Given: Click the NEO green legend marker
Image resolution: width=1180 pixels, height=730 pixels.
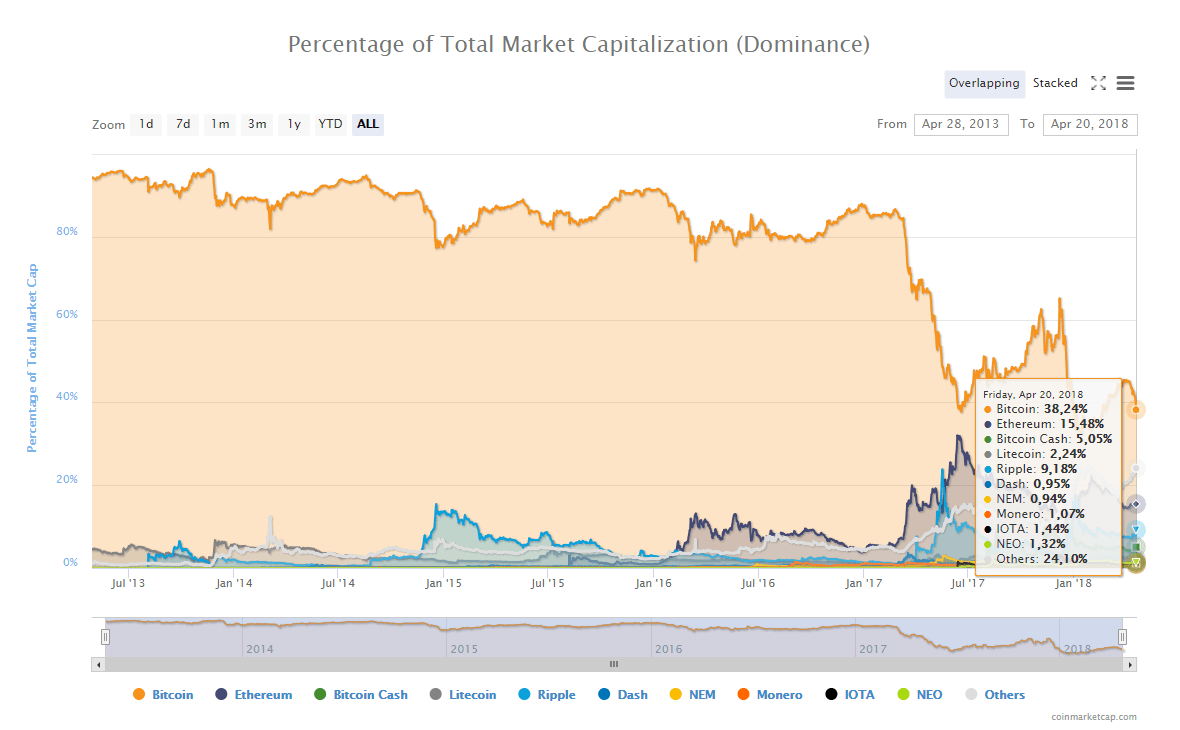Looking at the screenshot, I should click(x=903, y=695).
